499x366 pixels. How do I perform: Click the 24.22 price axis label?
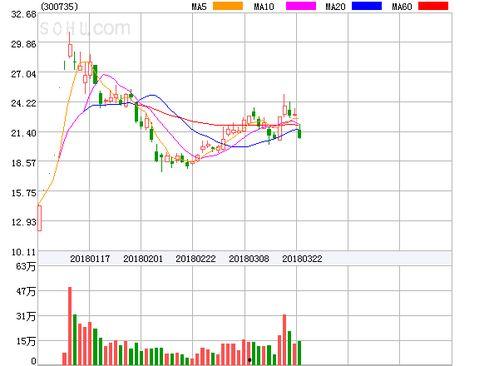coord(23,103)
